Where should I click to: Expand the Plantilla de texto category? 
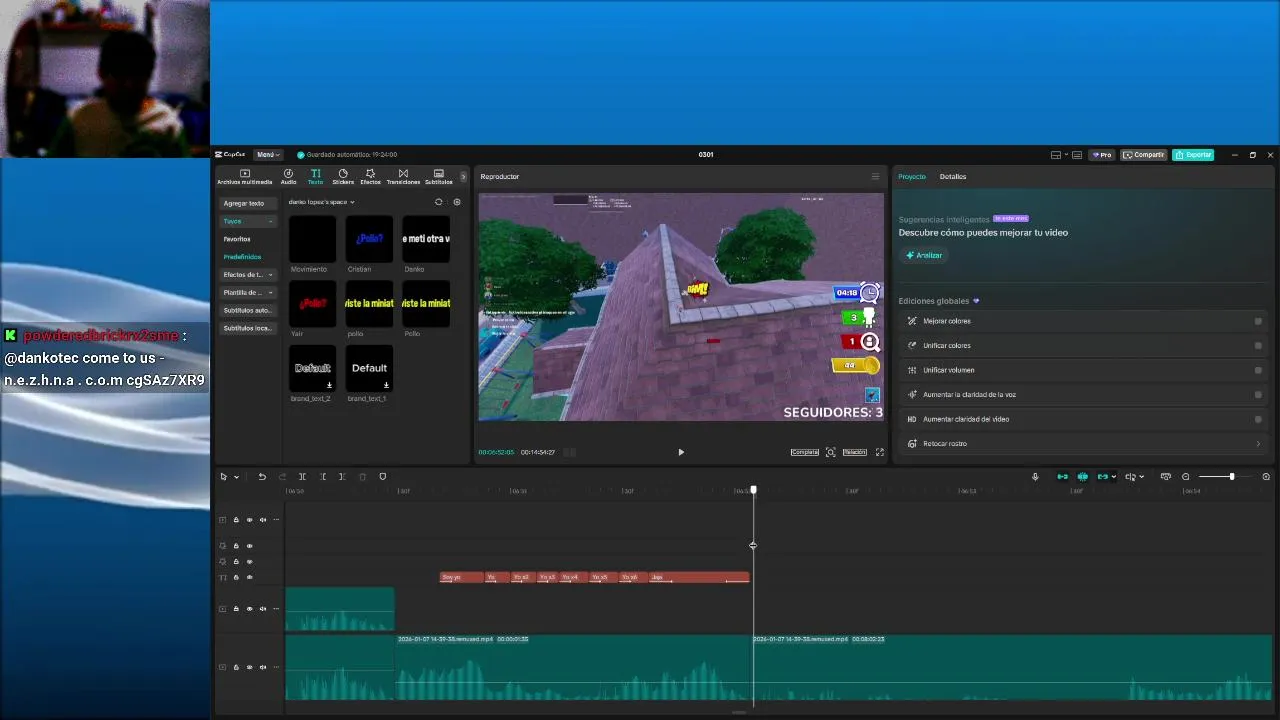(247, 293)
